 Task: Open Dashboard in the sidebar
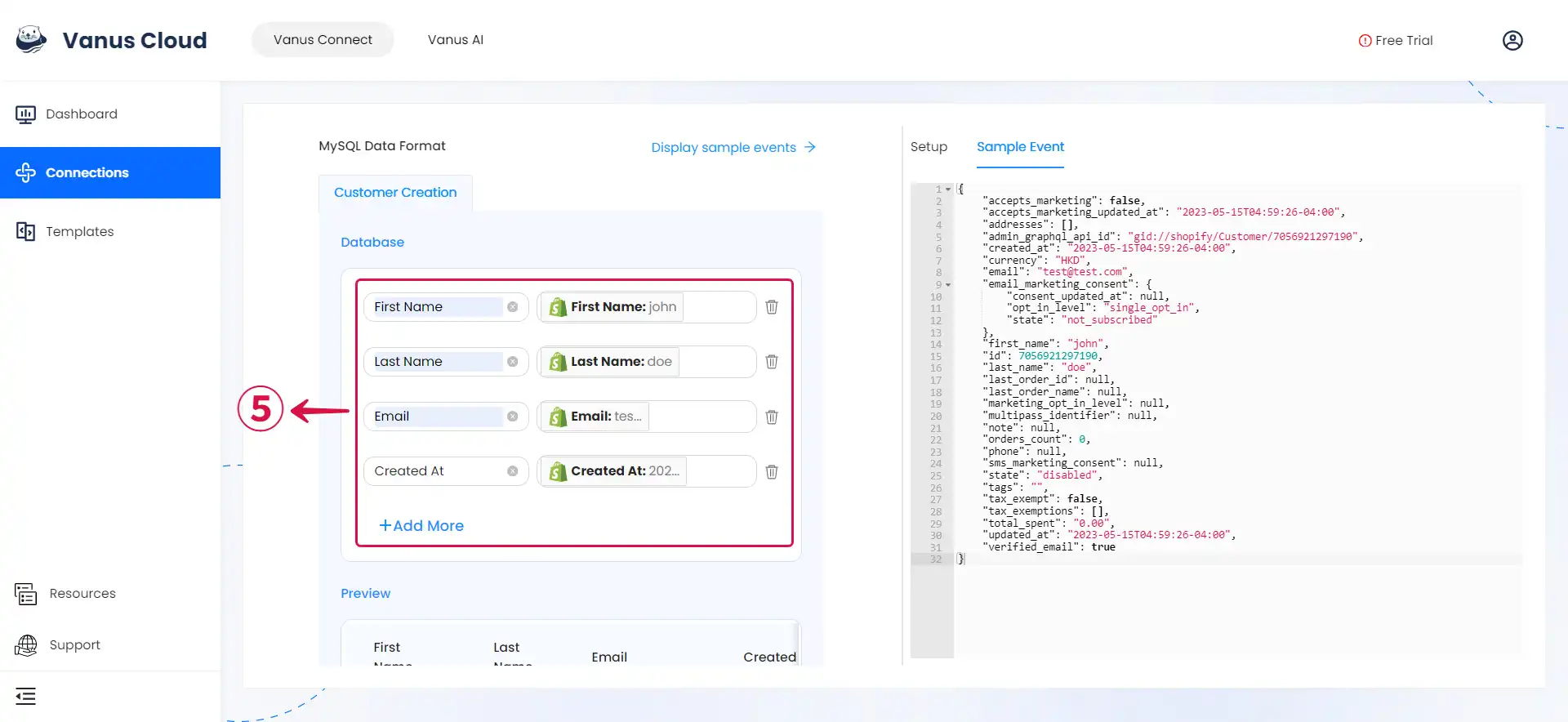click(x=110, y=114)
